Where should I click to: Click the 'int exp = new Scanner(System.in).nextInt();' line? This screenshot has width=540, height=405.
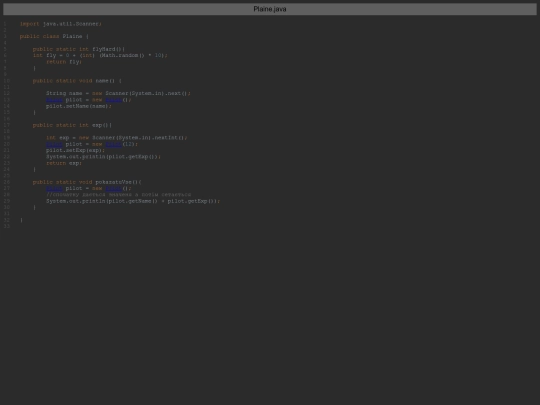117,138
